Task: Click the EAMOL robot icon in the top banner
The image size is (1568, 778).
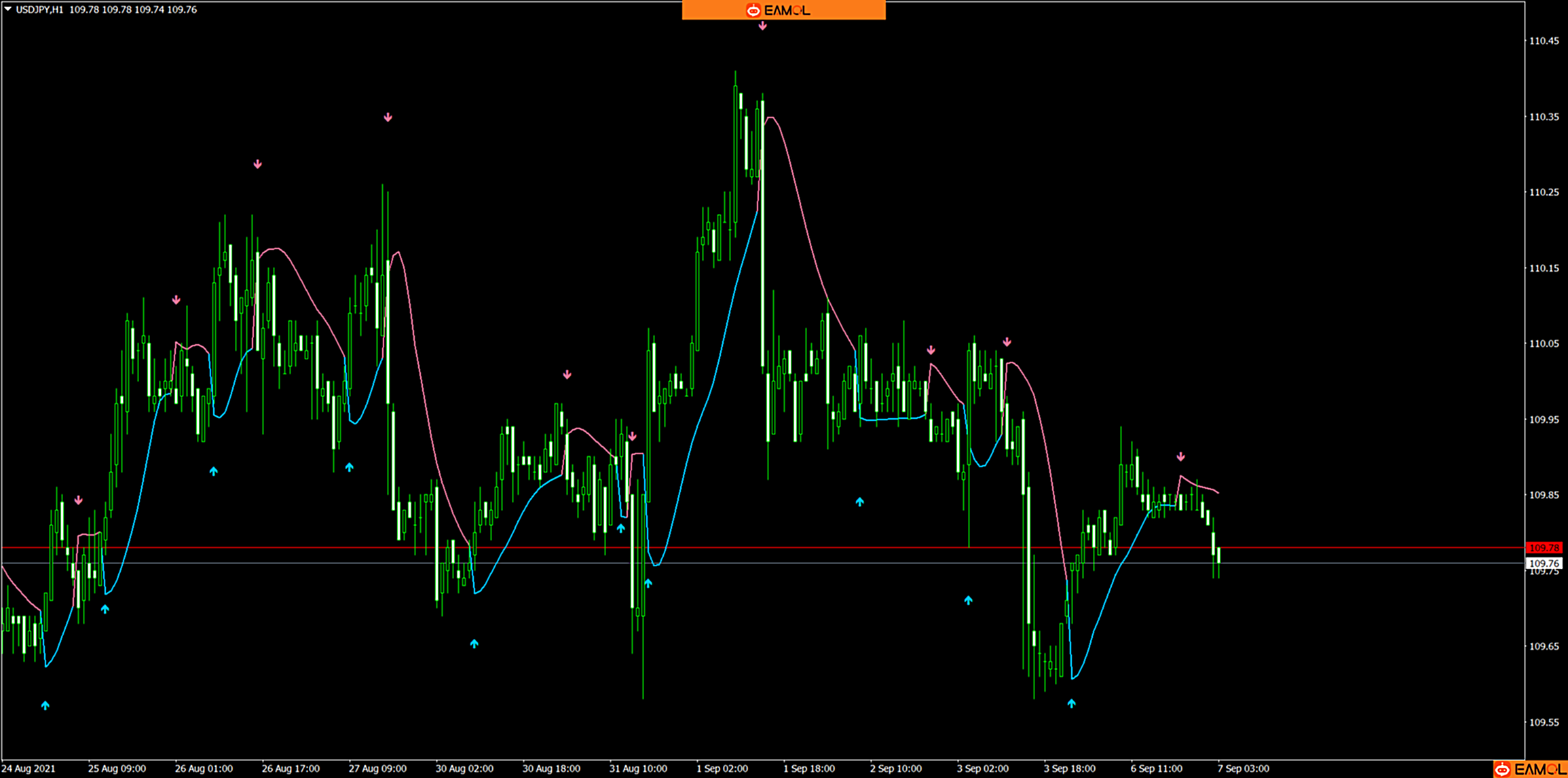Action: (x=752, y=10)
